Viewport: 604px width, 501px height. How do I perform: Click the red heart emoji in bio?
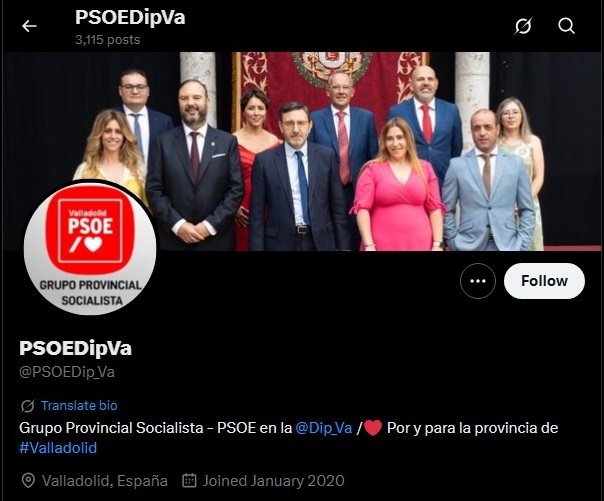click(372, 428)
